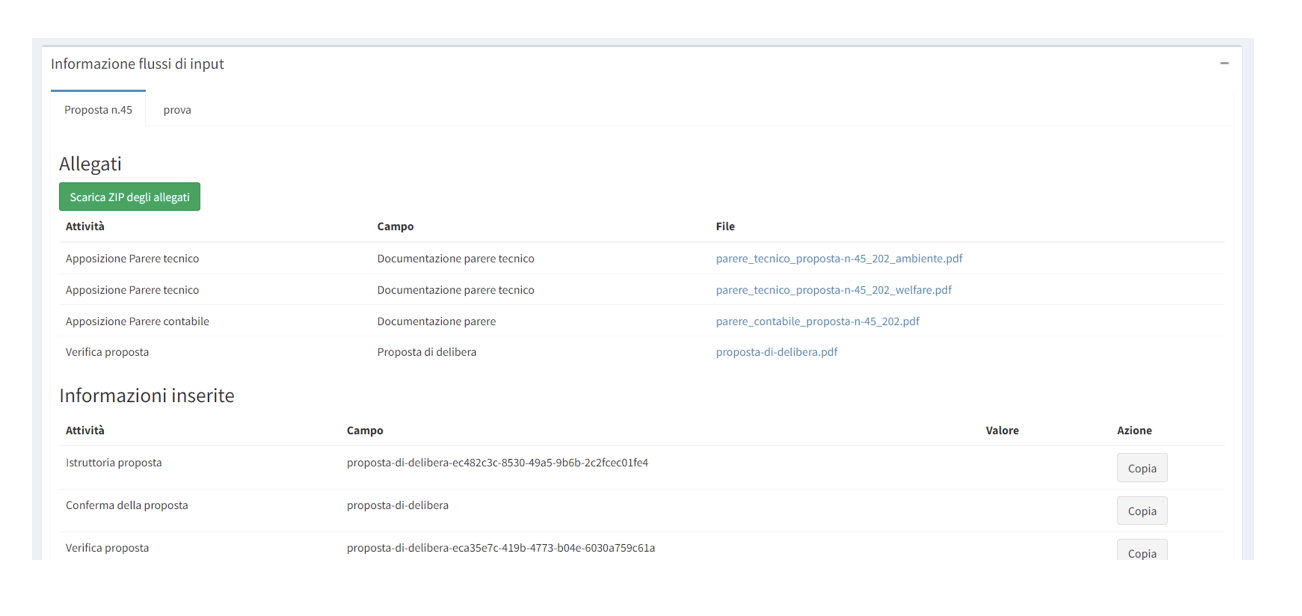Open the proposta-di-delibera.pdf link
1302x616 pixels.
click(x=776, y=352)
